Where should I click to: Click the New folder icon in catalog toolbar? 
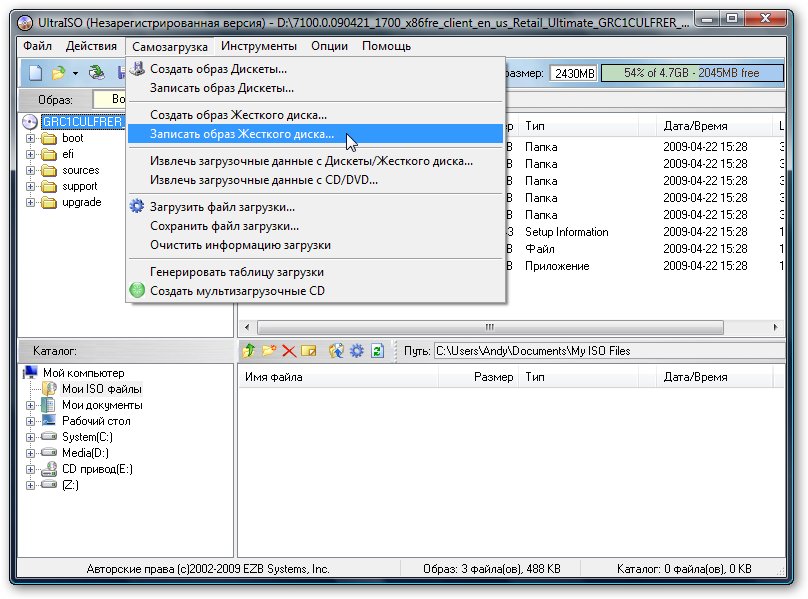point(269,351)
